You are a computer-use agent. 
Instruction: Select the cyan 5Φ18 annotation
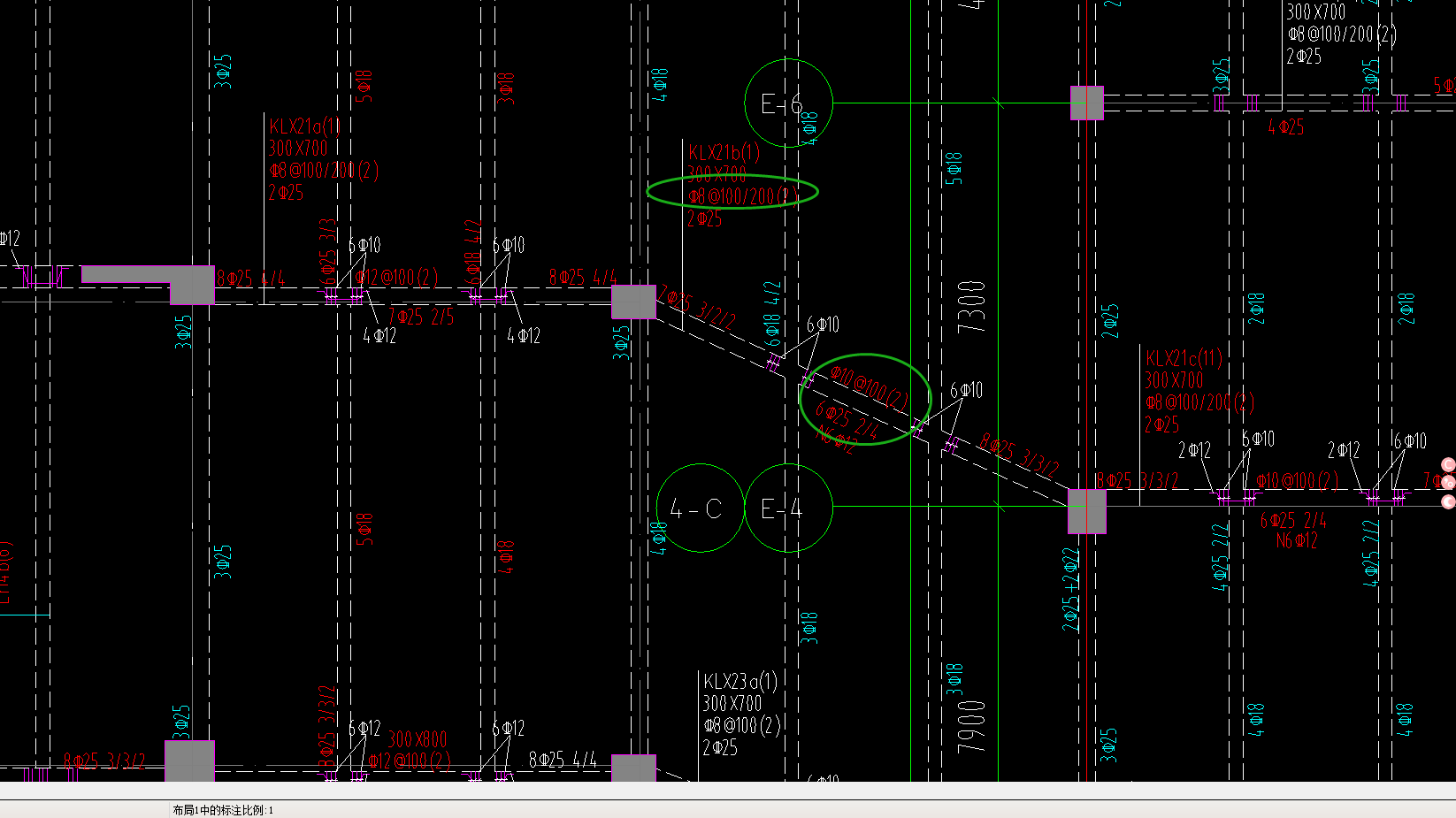pyautogui.click(x=954, y=168)
